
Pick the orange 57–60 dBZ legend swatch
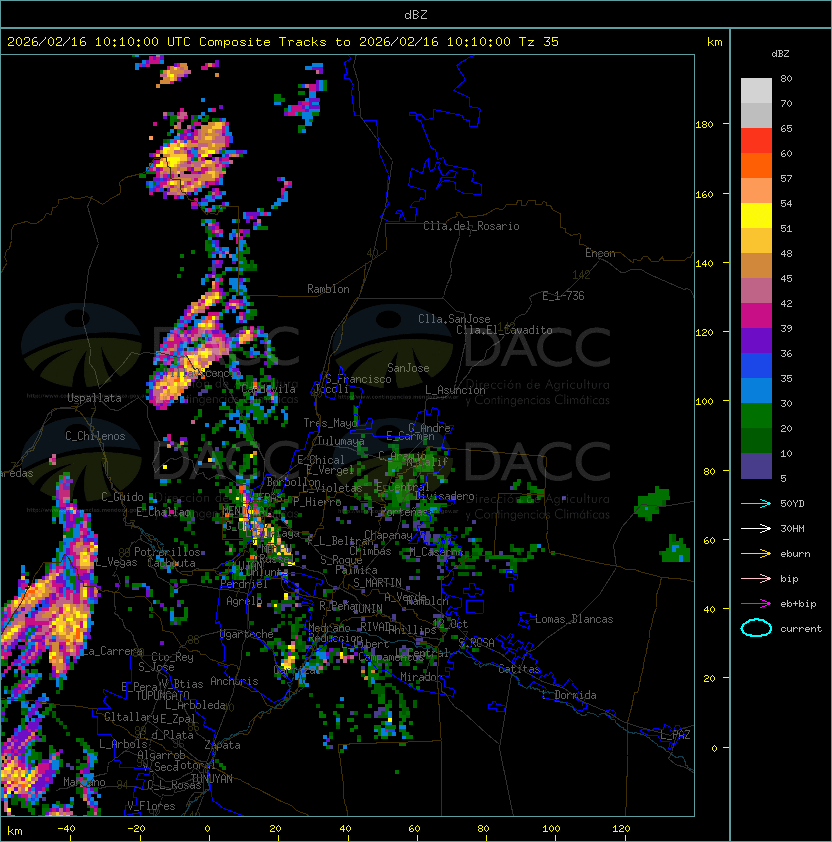756,165
